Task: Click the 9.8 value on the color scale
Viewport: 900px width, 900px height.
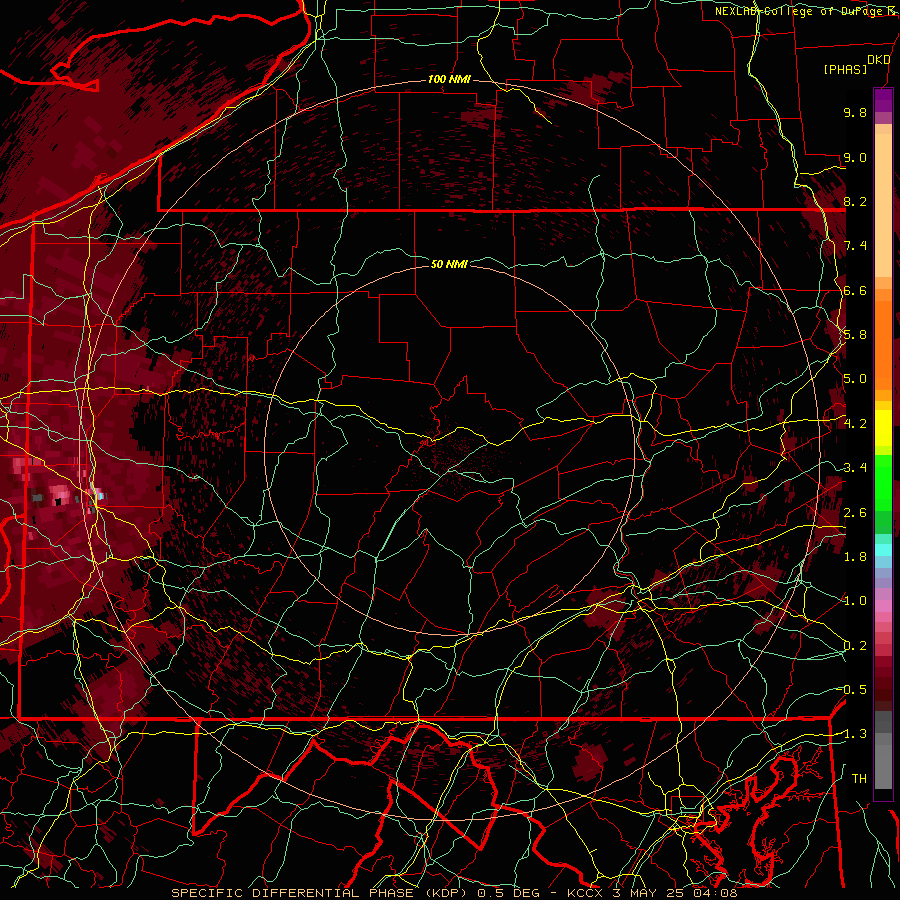Action: point(855,112)
